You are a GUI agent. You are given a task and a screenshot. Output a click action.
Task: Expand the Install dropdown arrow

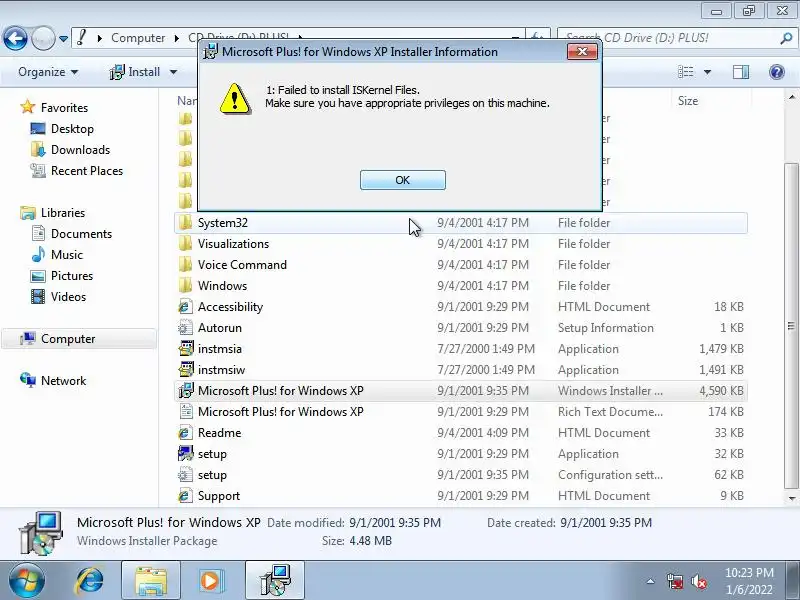tap(173, 72)
